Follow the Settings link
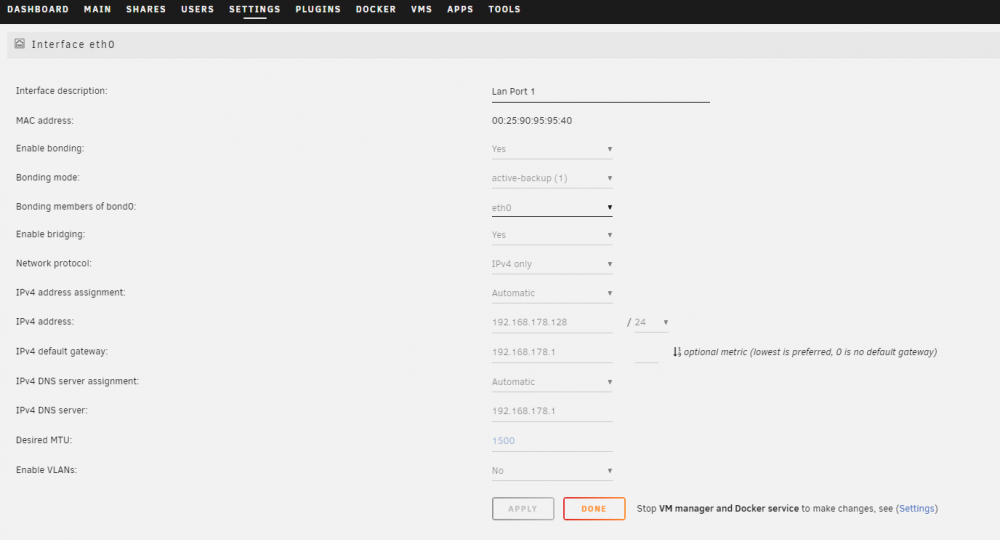 click(916, 509)
